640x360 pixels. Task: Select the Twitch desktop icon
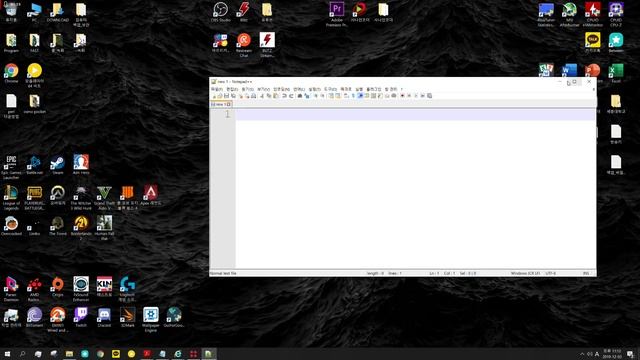coord(81,318)
